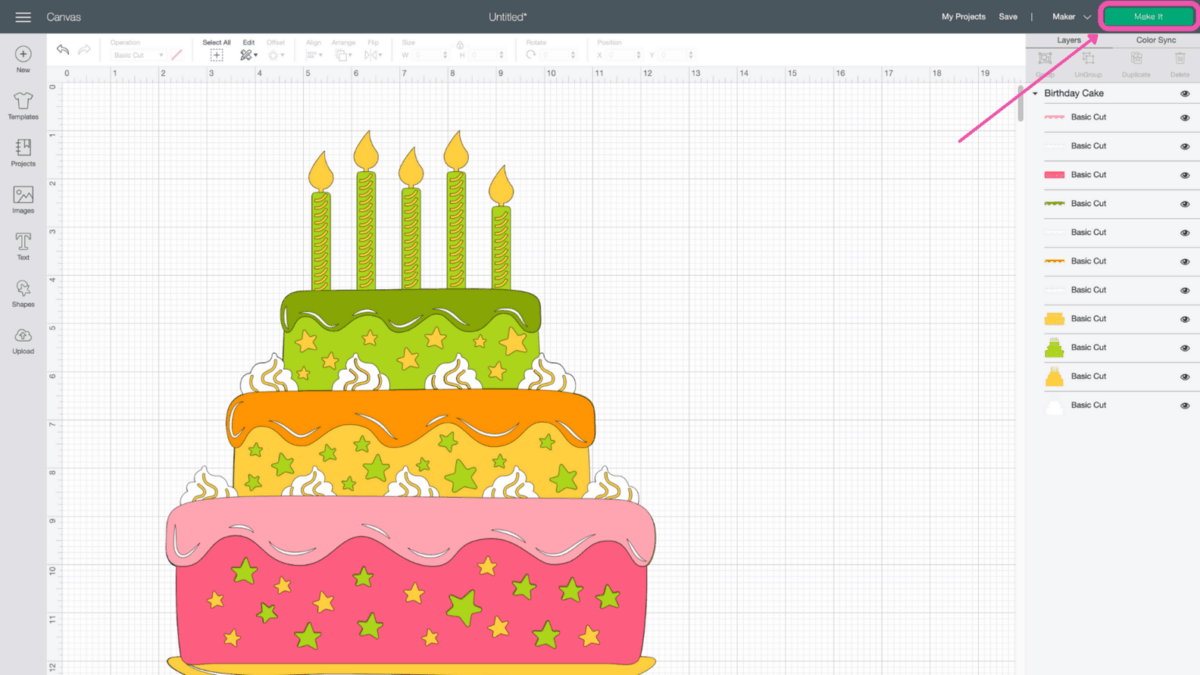Open the hamburger main menu

point(23,17)
